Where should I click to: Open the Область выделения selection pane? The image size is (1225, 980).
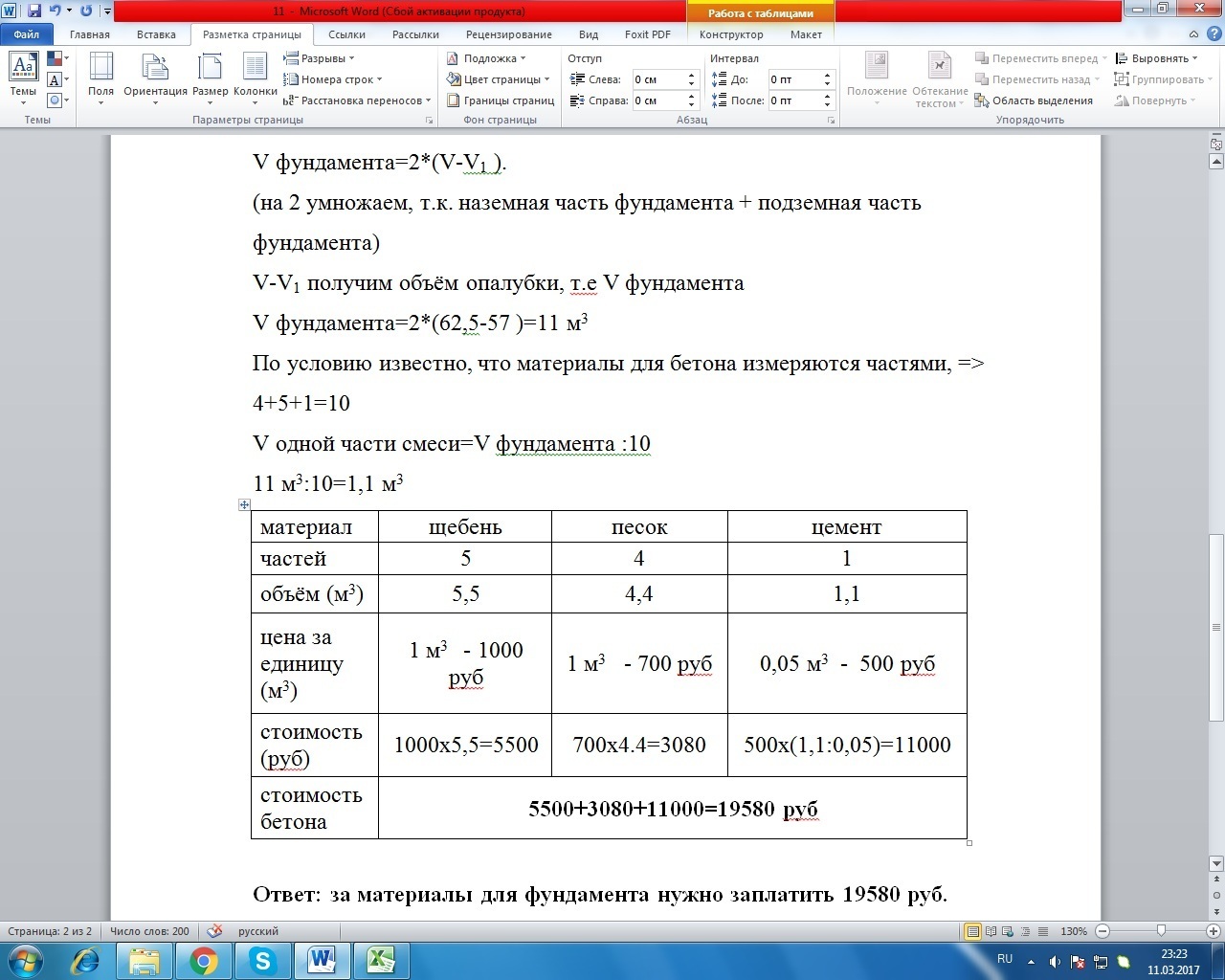pos(1034,100)
